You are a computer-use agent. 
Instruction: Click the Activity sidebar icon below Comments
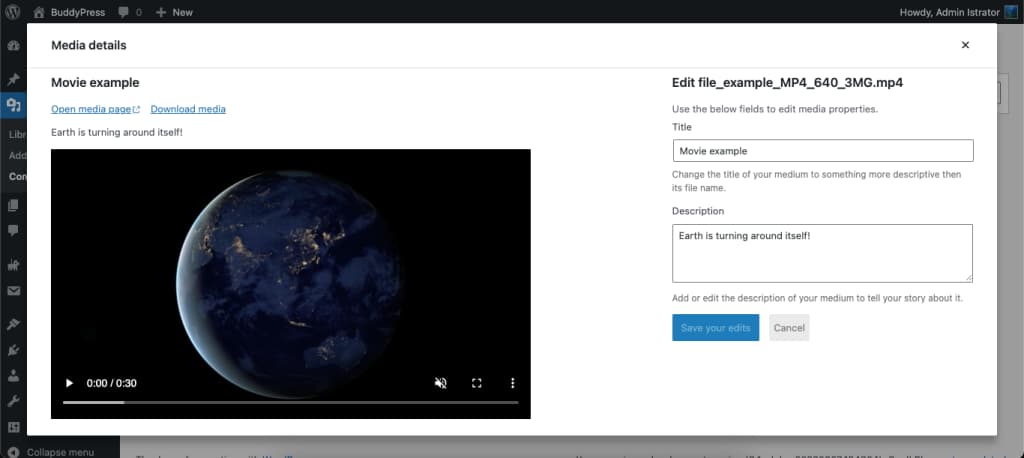pos(13,265)
